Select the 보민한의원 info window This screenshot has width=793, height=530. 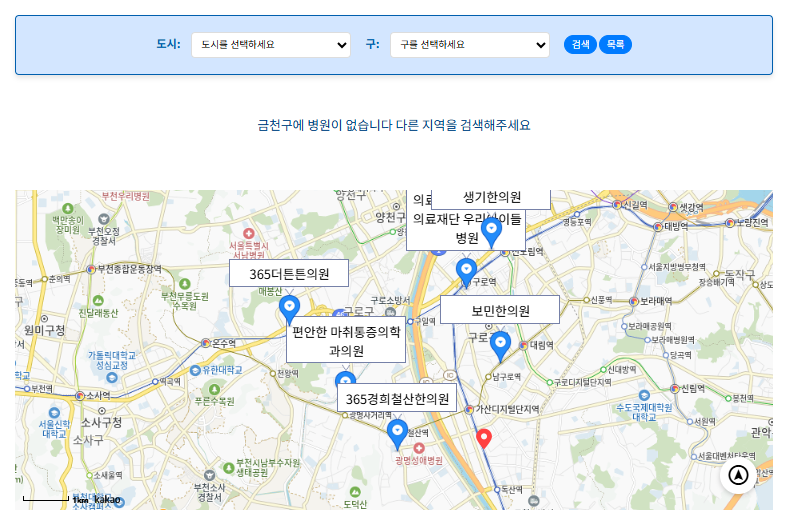pyautogui.click(x=500, y=310)
